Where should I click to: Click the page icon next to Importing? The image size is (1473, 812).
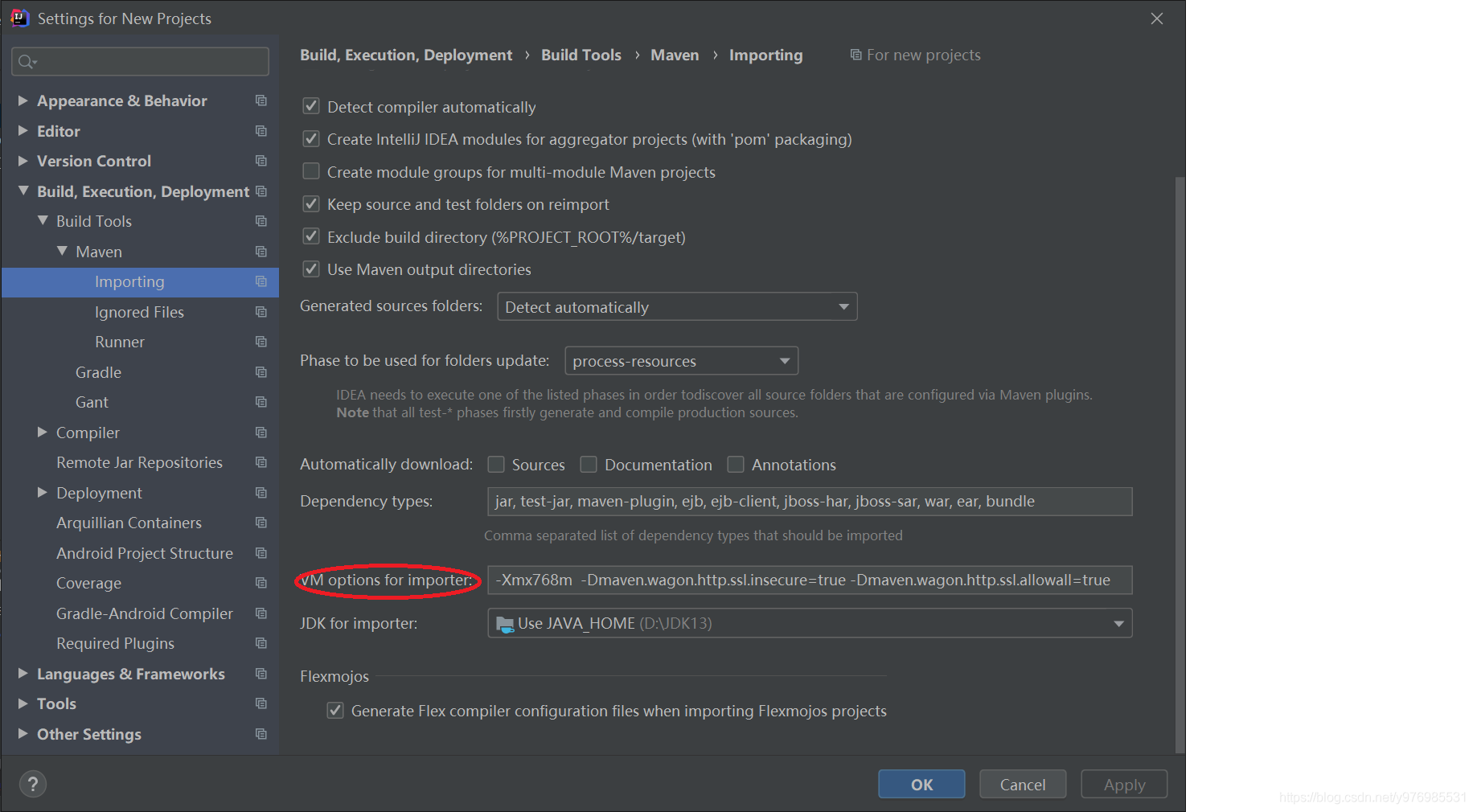coord(261,282)
